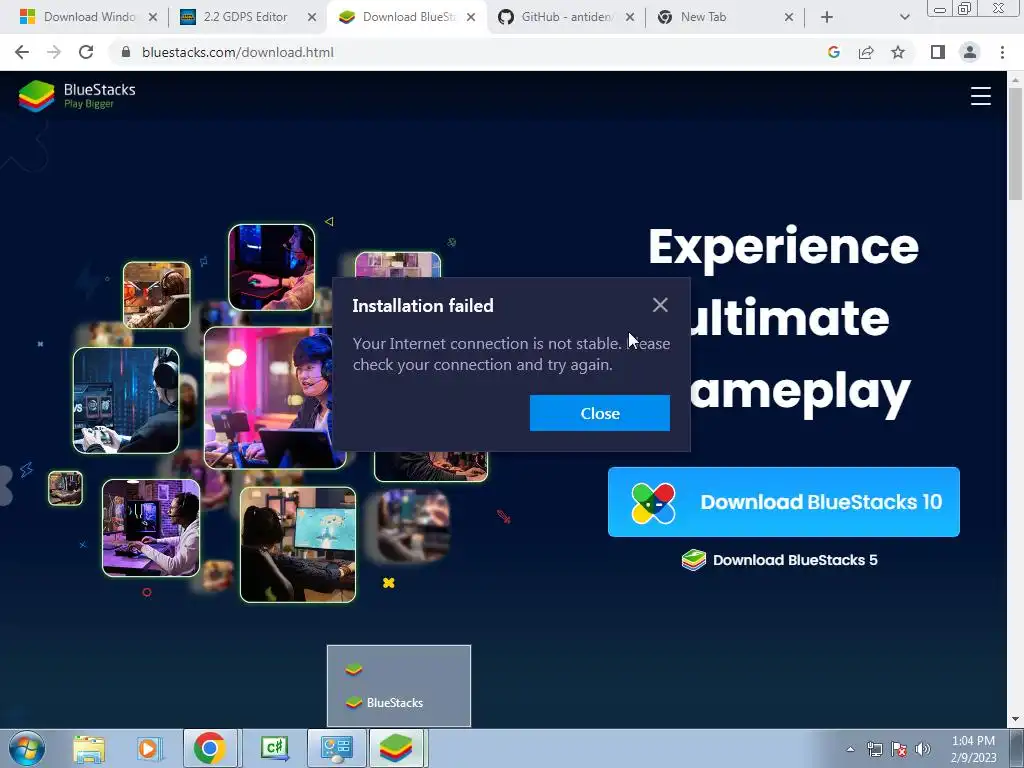Image resolution: width=1024 pixels, height=768 pixels.
Task: Reload the BlueStacks download page
Action: [86, 52]
